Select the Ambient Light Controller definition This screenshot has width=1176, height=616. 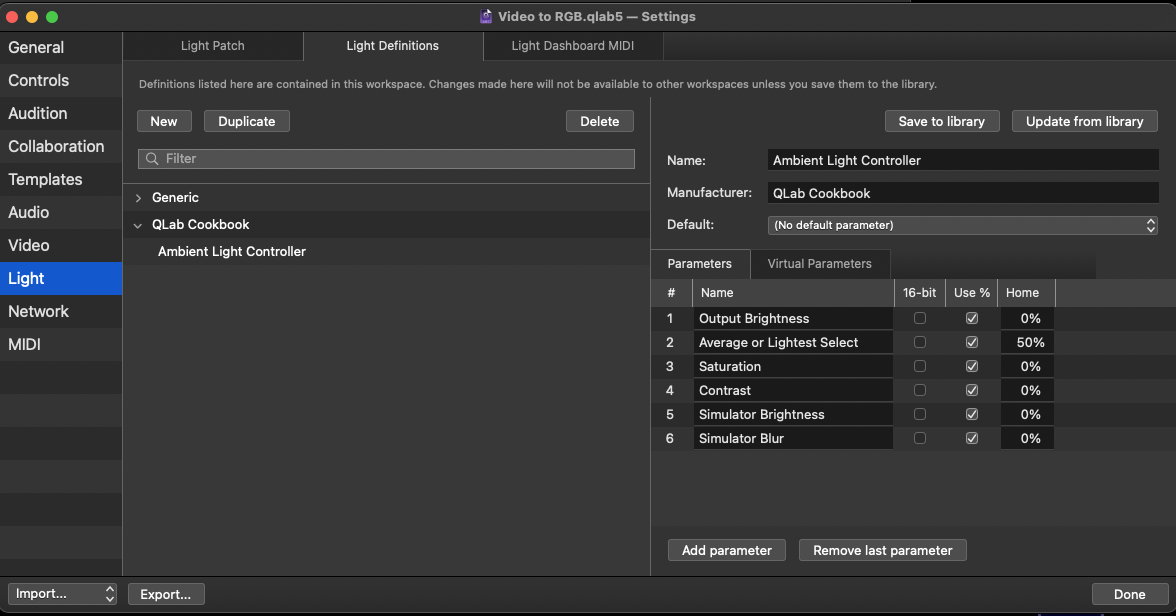[231, 251]
